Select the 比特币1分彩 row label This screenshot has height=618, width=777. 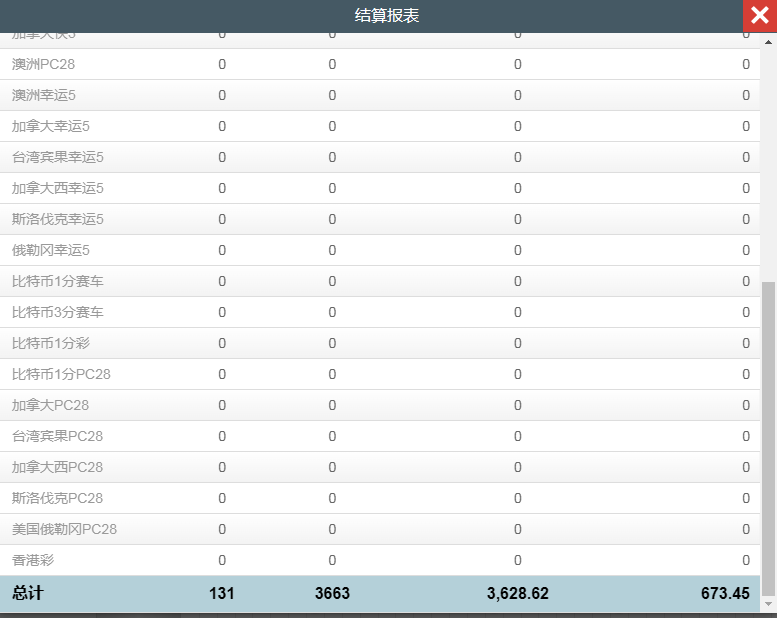[51, 343]
